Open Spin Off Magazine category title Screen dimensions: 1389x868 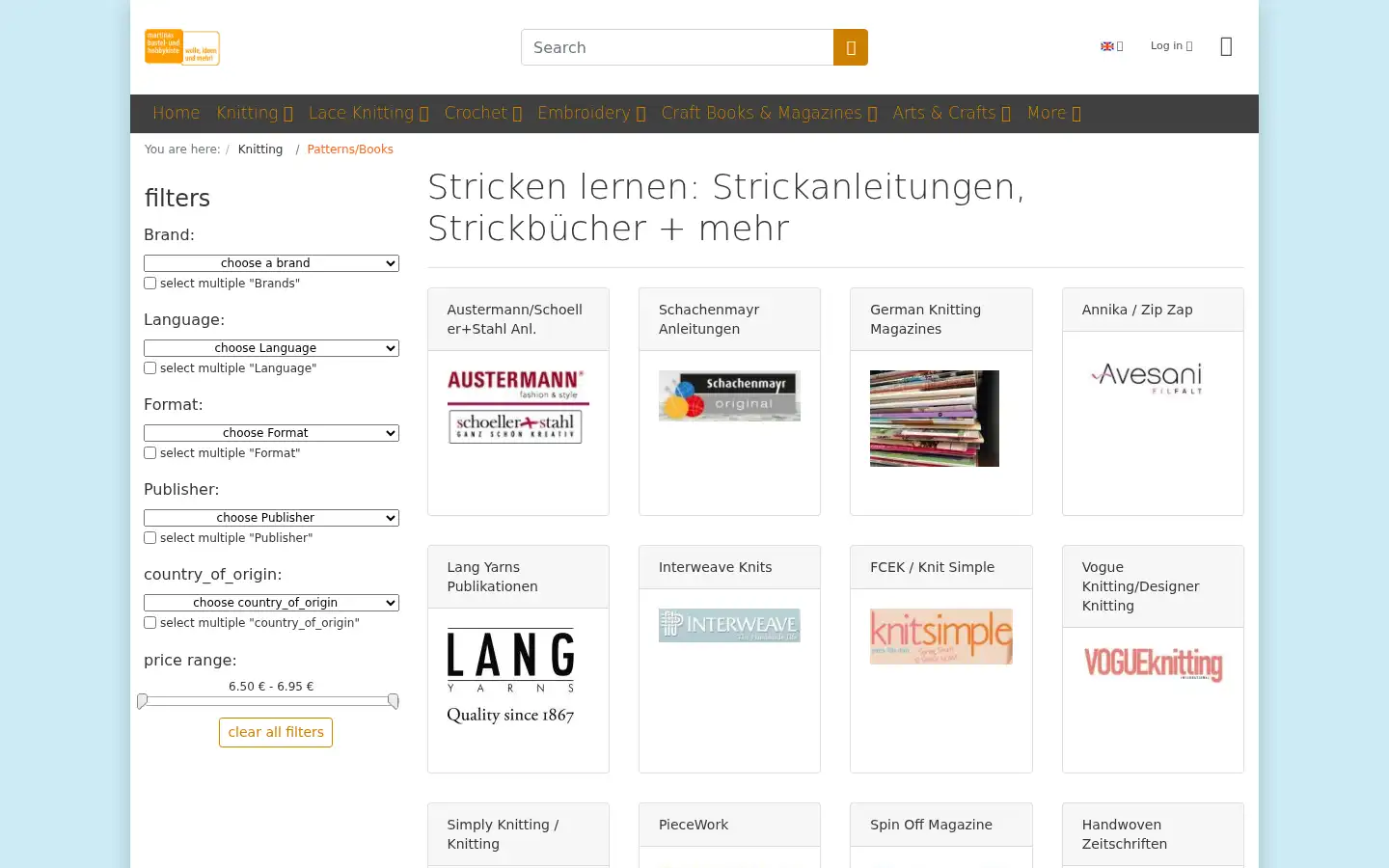click(x=931, y=825)
